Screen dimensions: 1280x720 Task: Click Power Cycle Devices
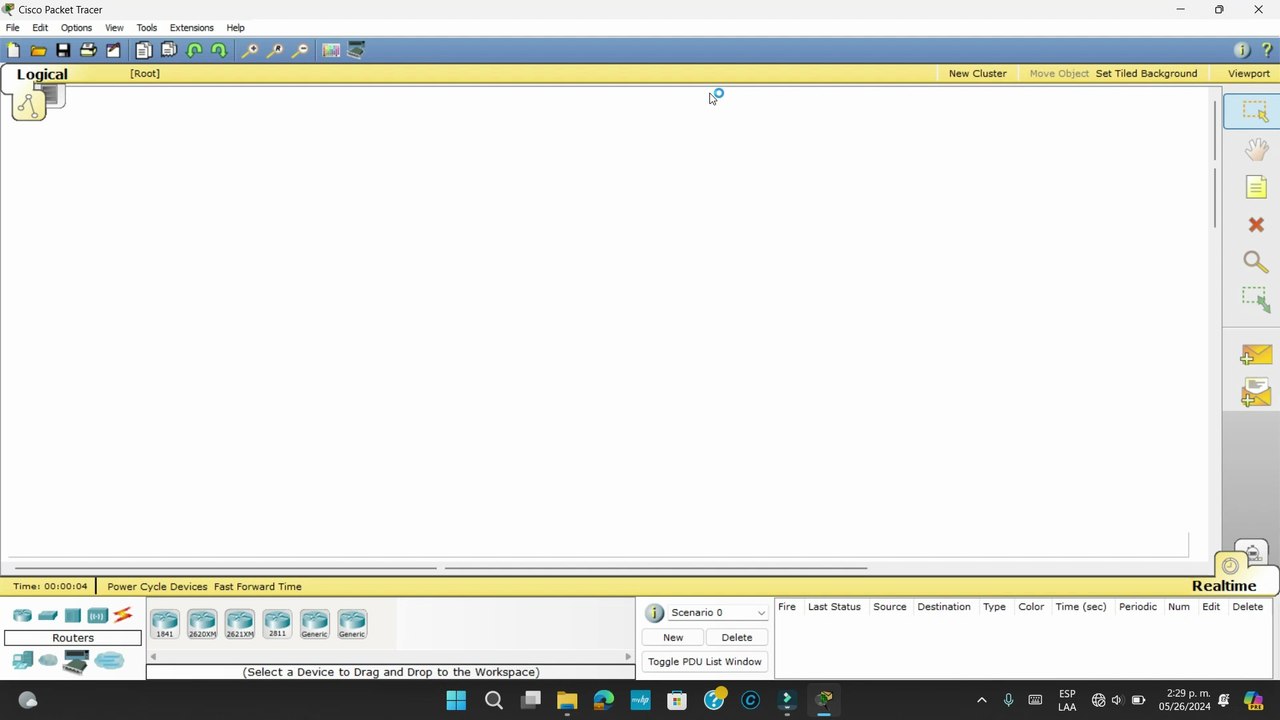(x=157, y=587)
